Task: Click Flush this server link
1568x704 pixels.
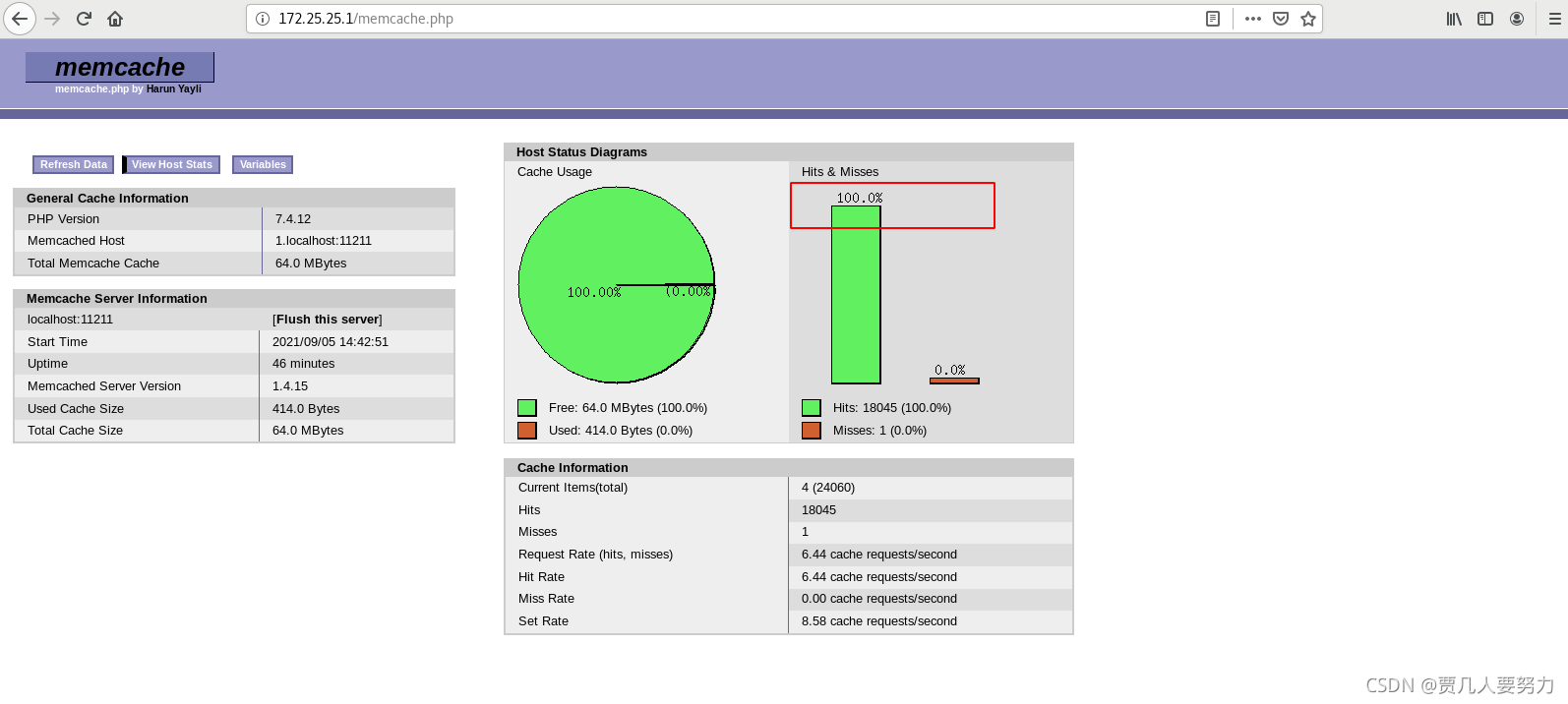Action: (328, 320)
